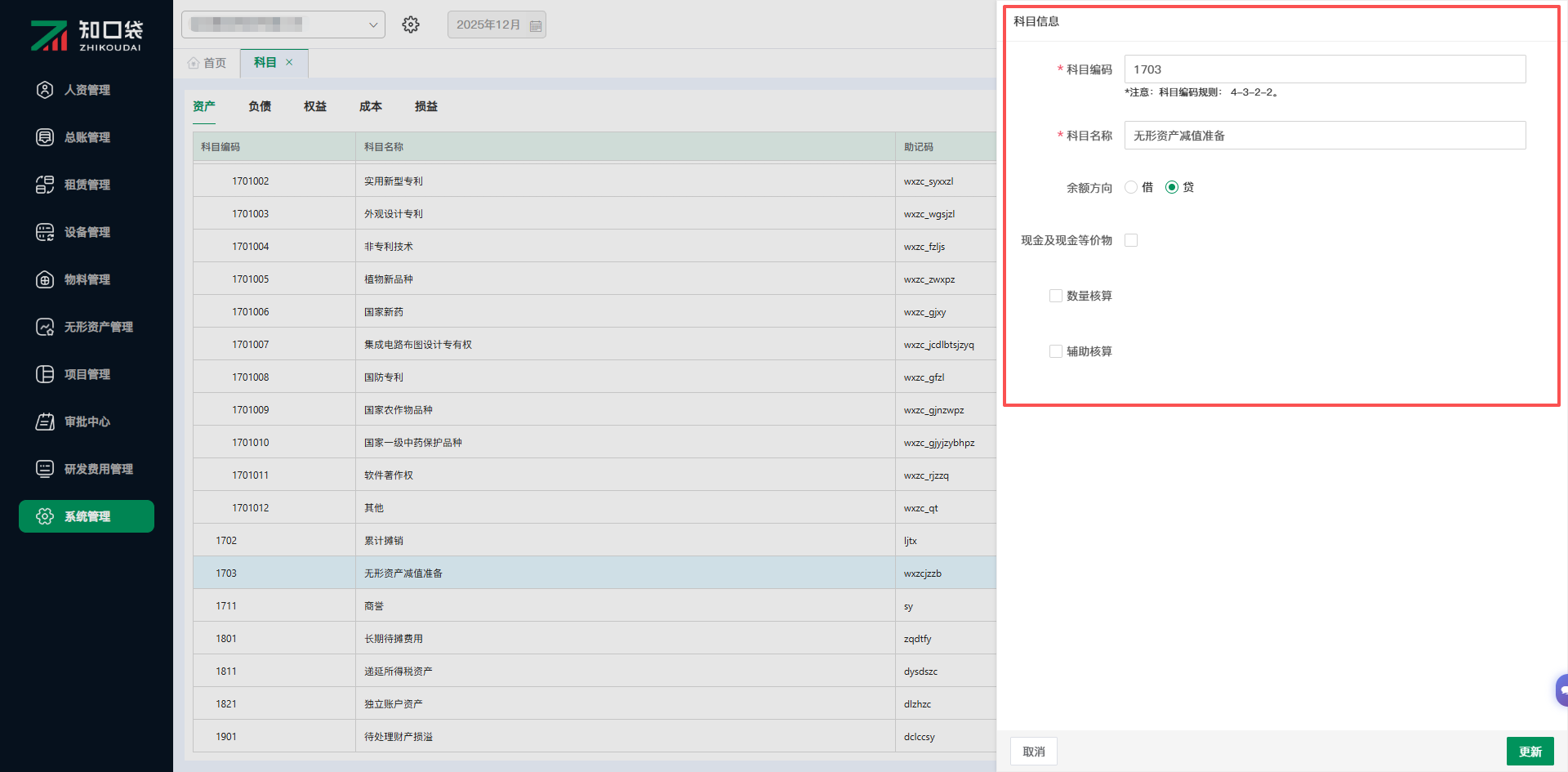Screen dimensions: 1568x772
Task: Select row 1701005 植物新品种
Action: coord(595,279)
